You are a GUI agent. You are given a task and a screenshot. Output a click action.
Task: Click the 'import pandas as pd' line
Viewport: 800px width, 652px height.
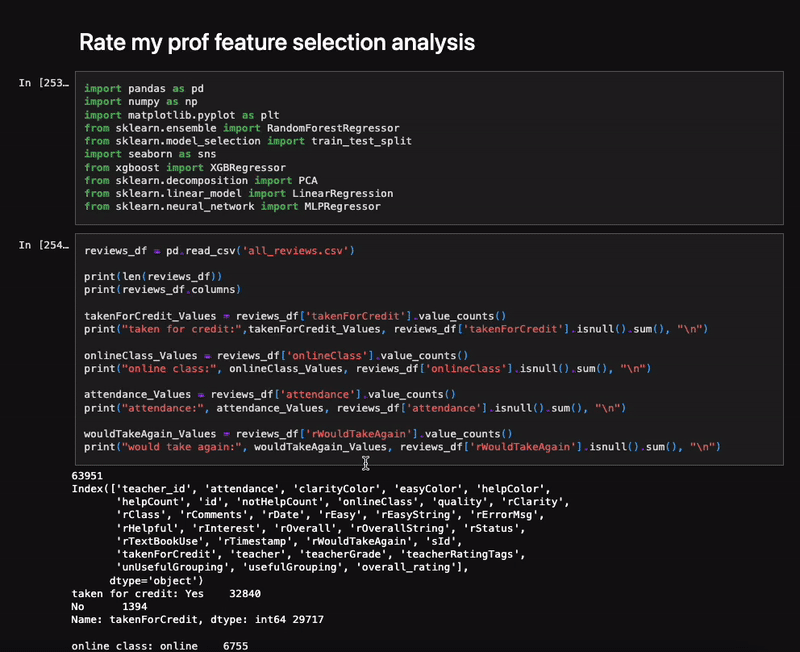[x=144, y=88]
